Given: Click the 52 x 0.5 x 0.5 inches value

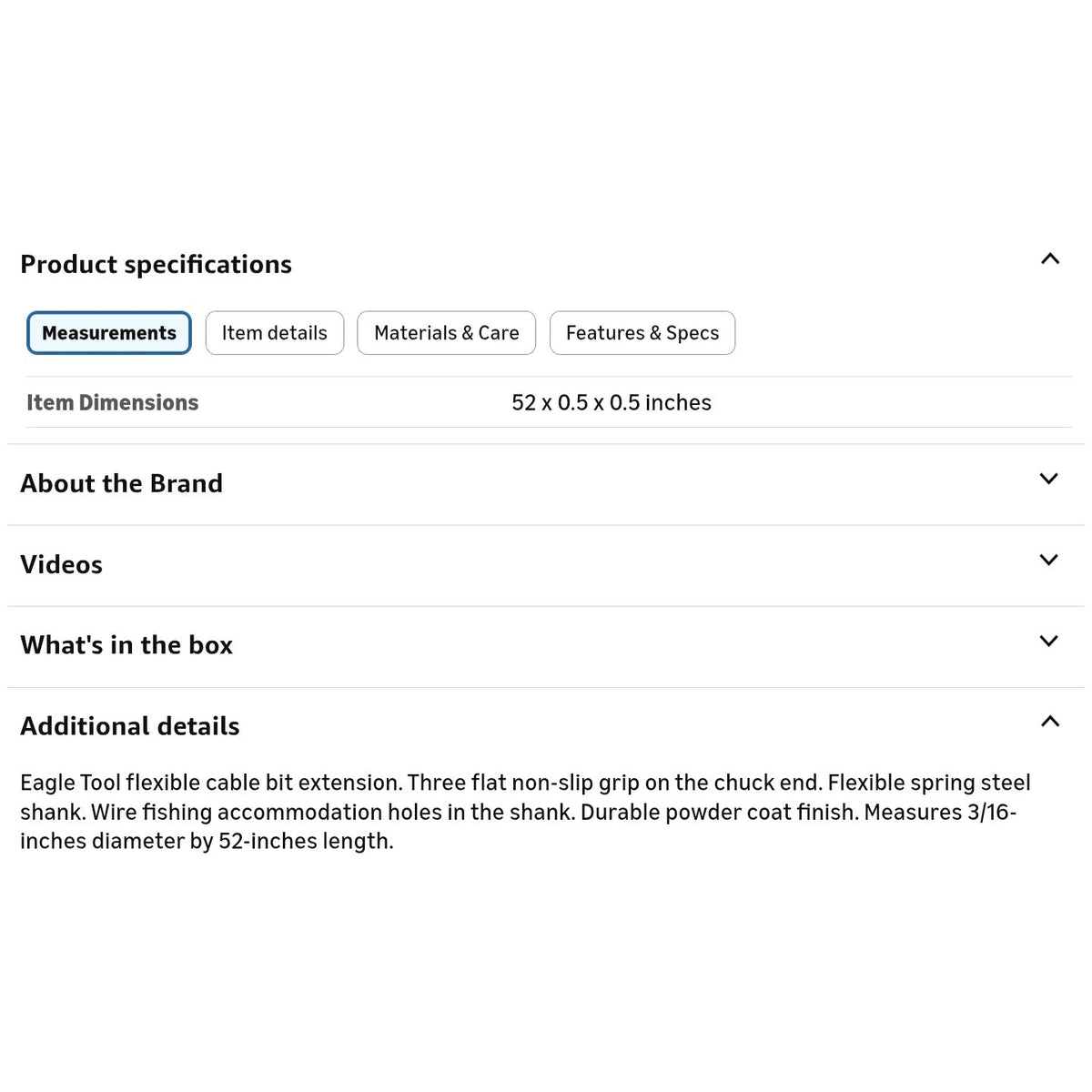Looking at the screenshot, I should pyautogui.click(x=612, y=402).
